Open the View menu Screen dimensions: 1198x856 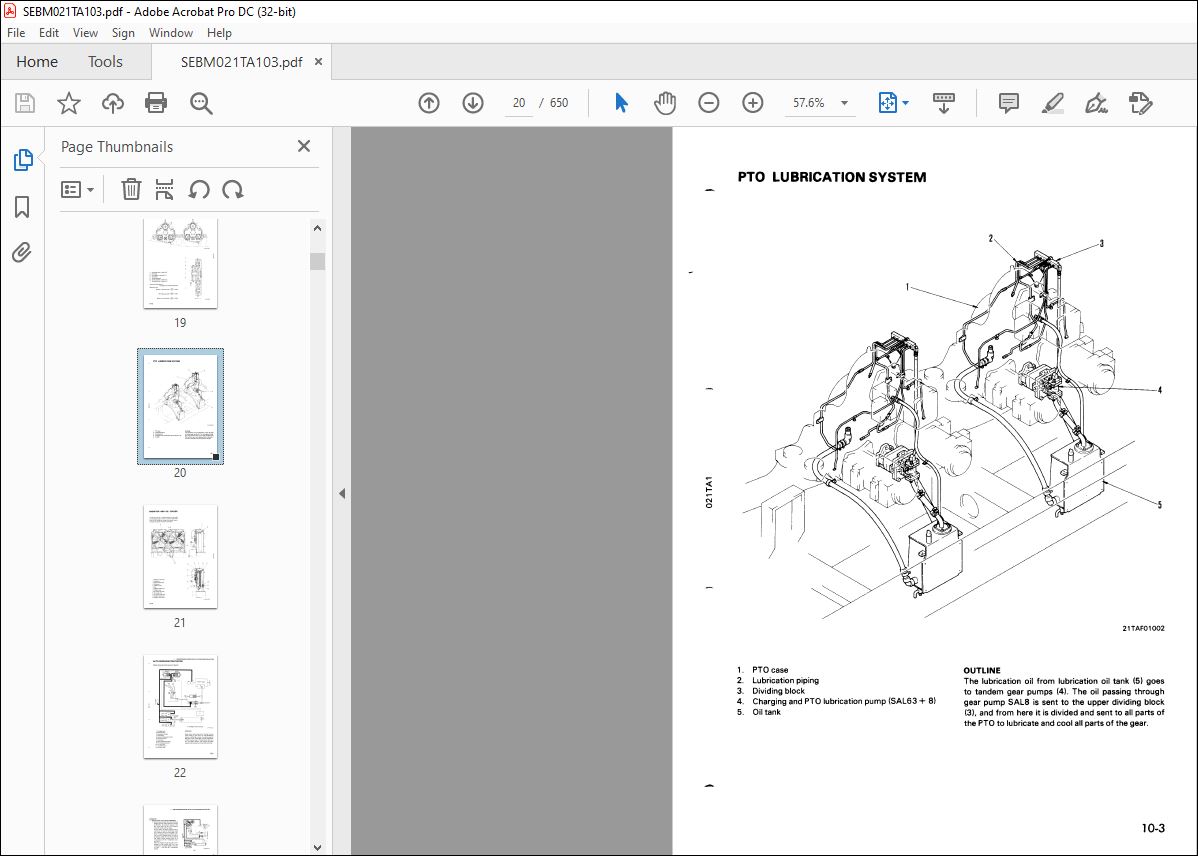coord(85,33)
